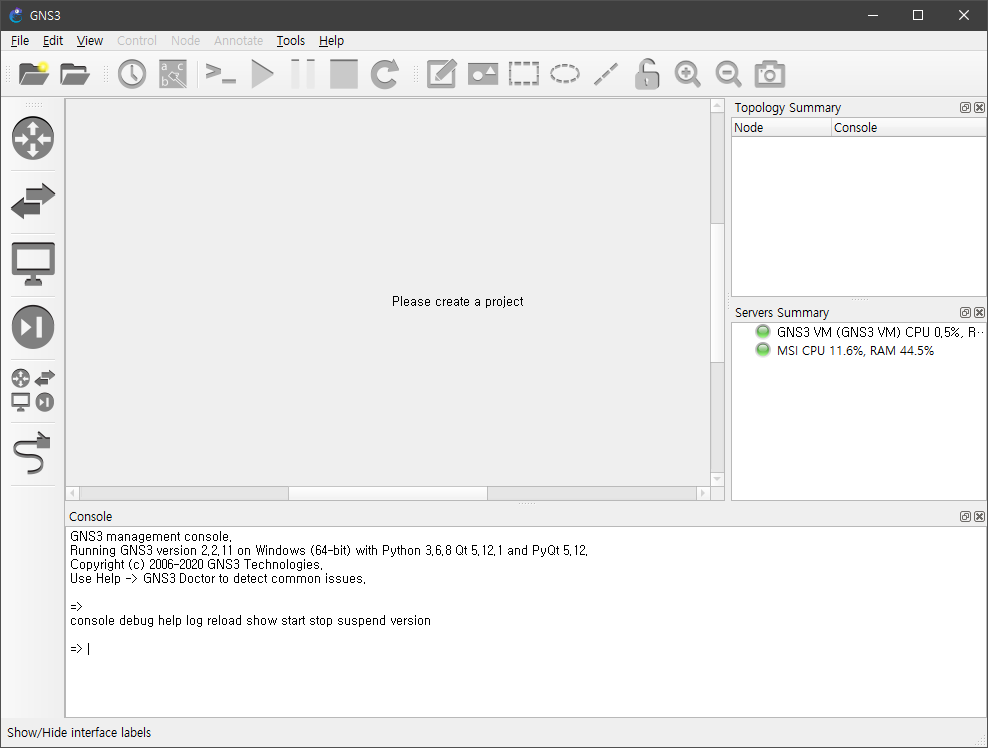
Task: Click the Zoom in magnifier icon
Action: click(x=687, y=74)
